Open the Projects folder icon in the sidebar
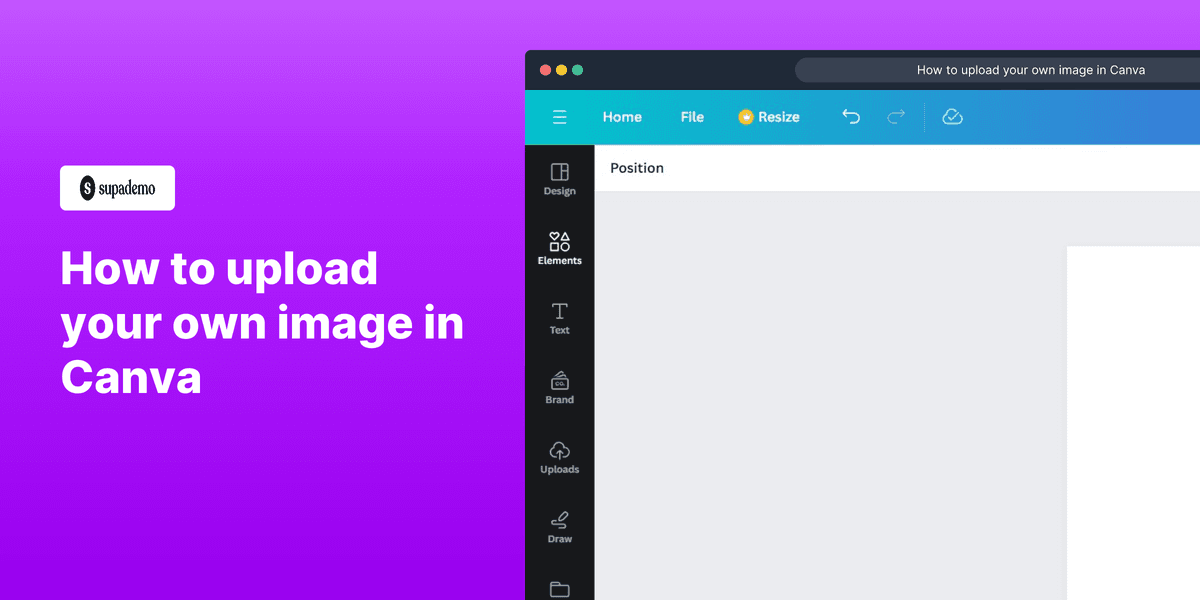Screen dimensions: 1200x600 click(559, 590)
